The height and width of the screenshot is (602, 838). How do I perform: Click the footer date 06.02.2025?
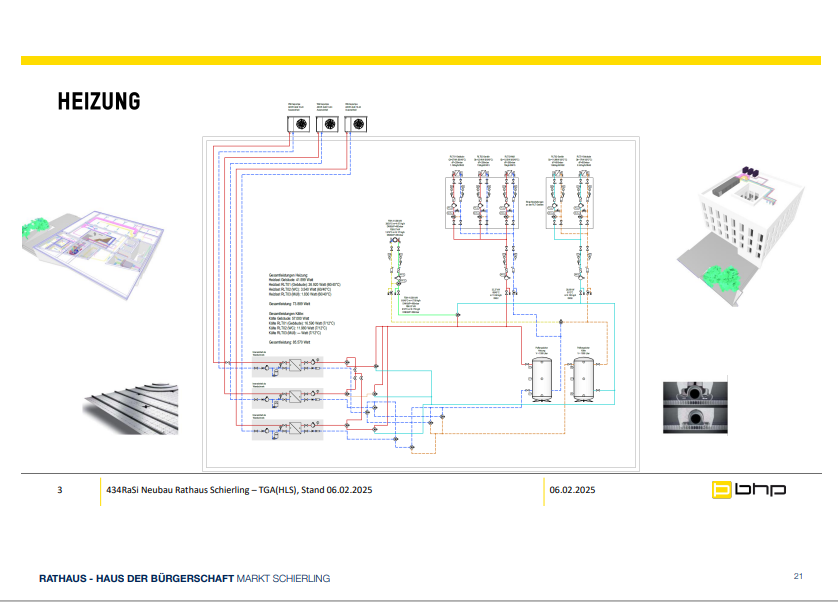(572, 490)
